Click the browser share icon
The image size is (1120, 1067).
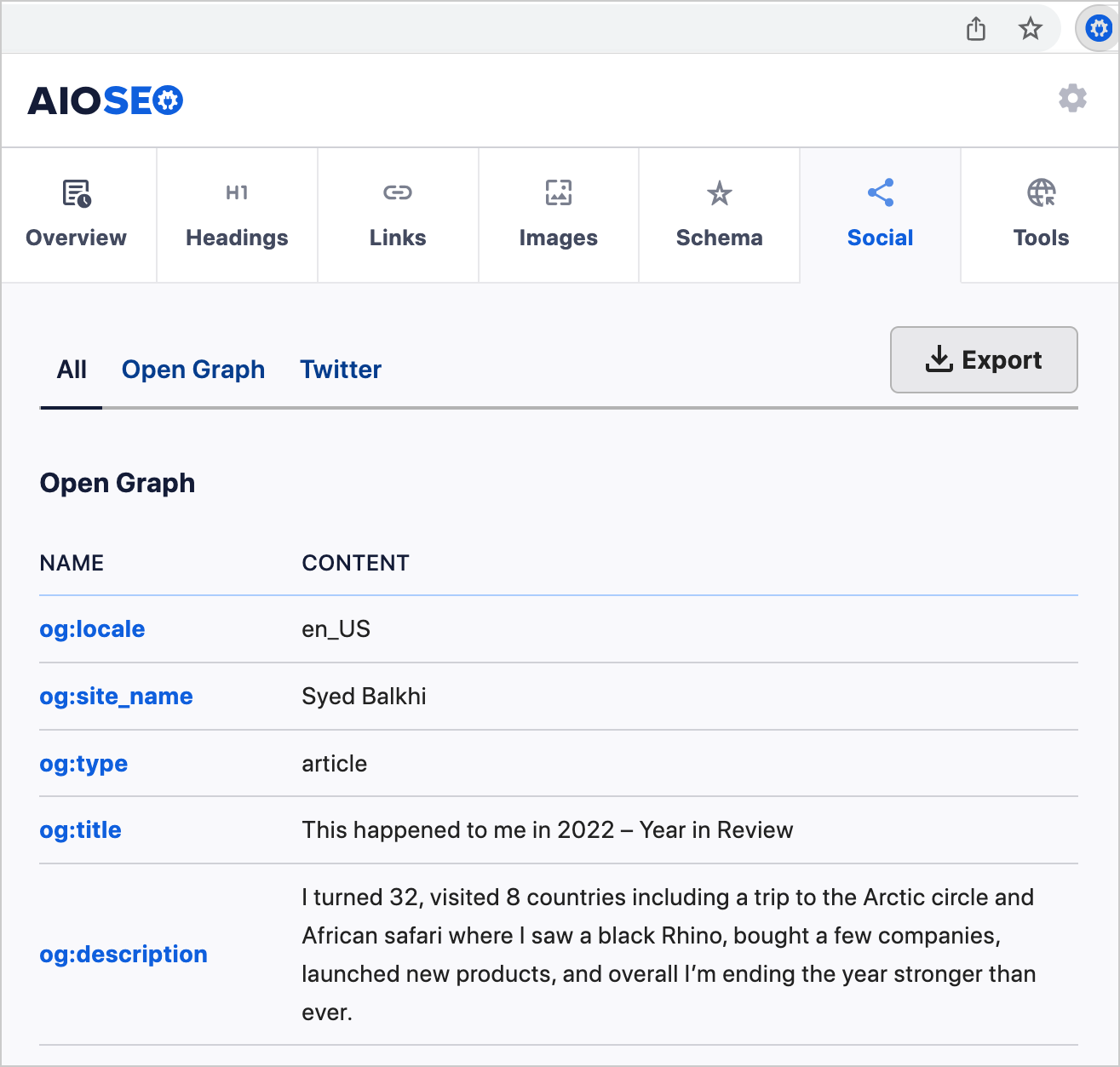coord(976,29)
